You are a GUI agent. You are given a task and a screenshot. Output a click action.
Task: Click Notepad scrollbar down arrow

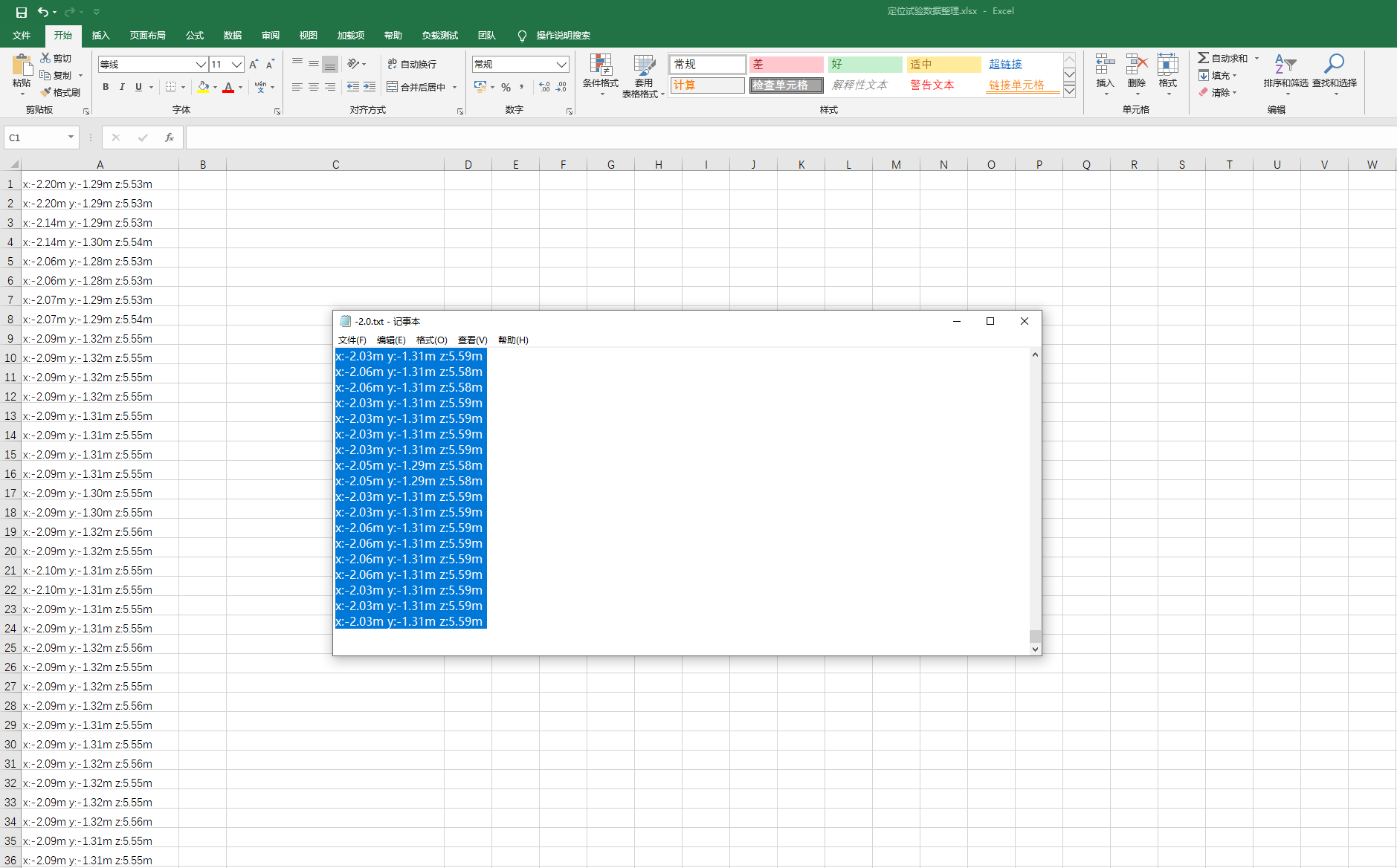(1035, 649)
